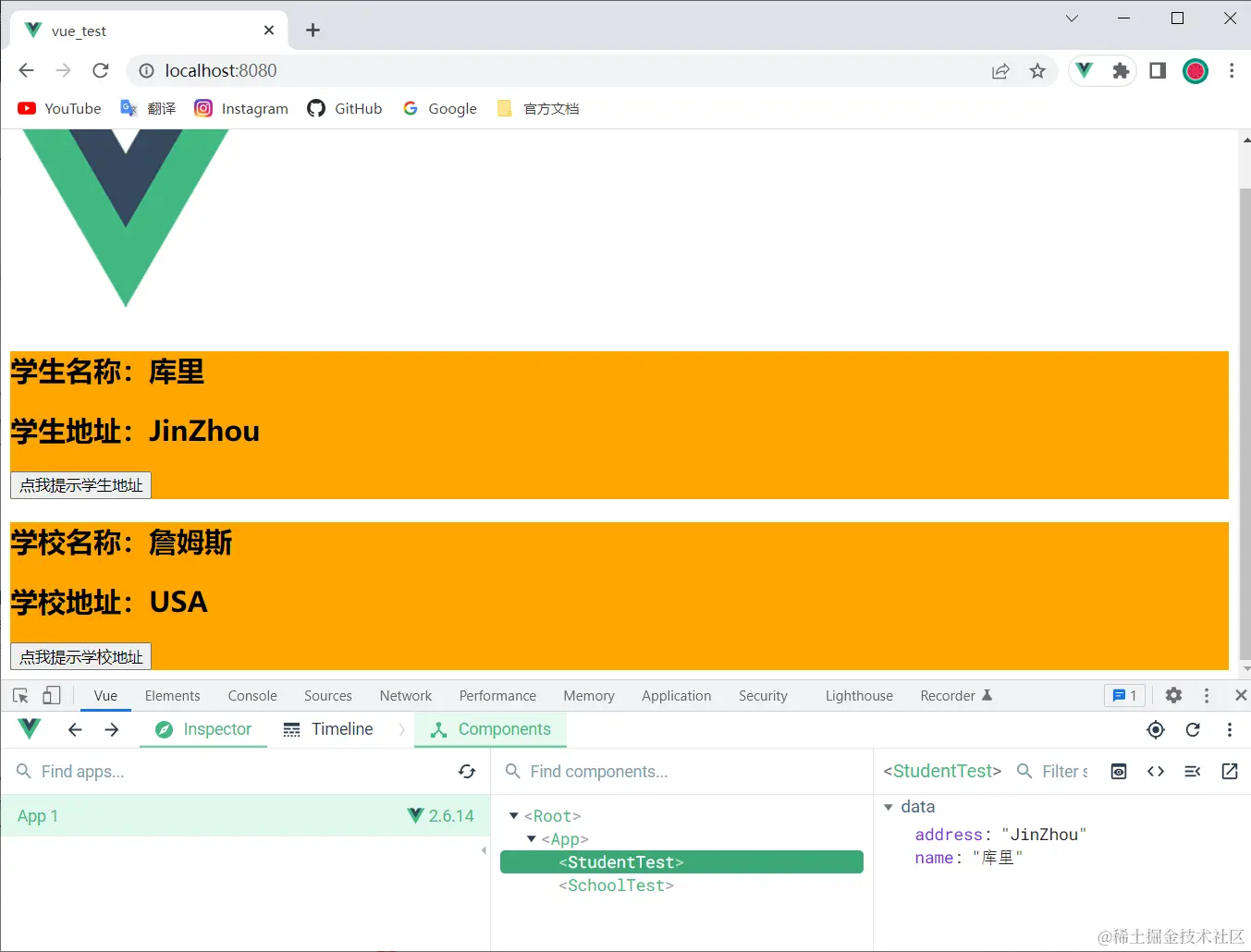The height and width of the screenshot is (952, 1251).
Task: Open the 官方文档 bookmark folder
Action: (538, 108)
